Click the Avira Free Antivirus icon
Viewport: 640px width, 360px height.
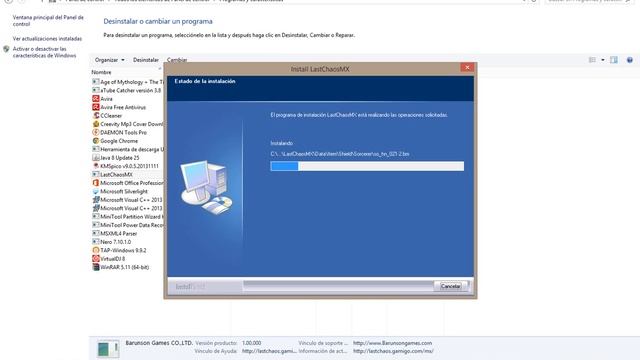pos(96,107)
